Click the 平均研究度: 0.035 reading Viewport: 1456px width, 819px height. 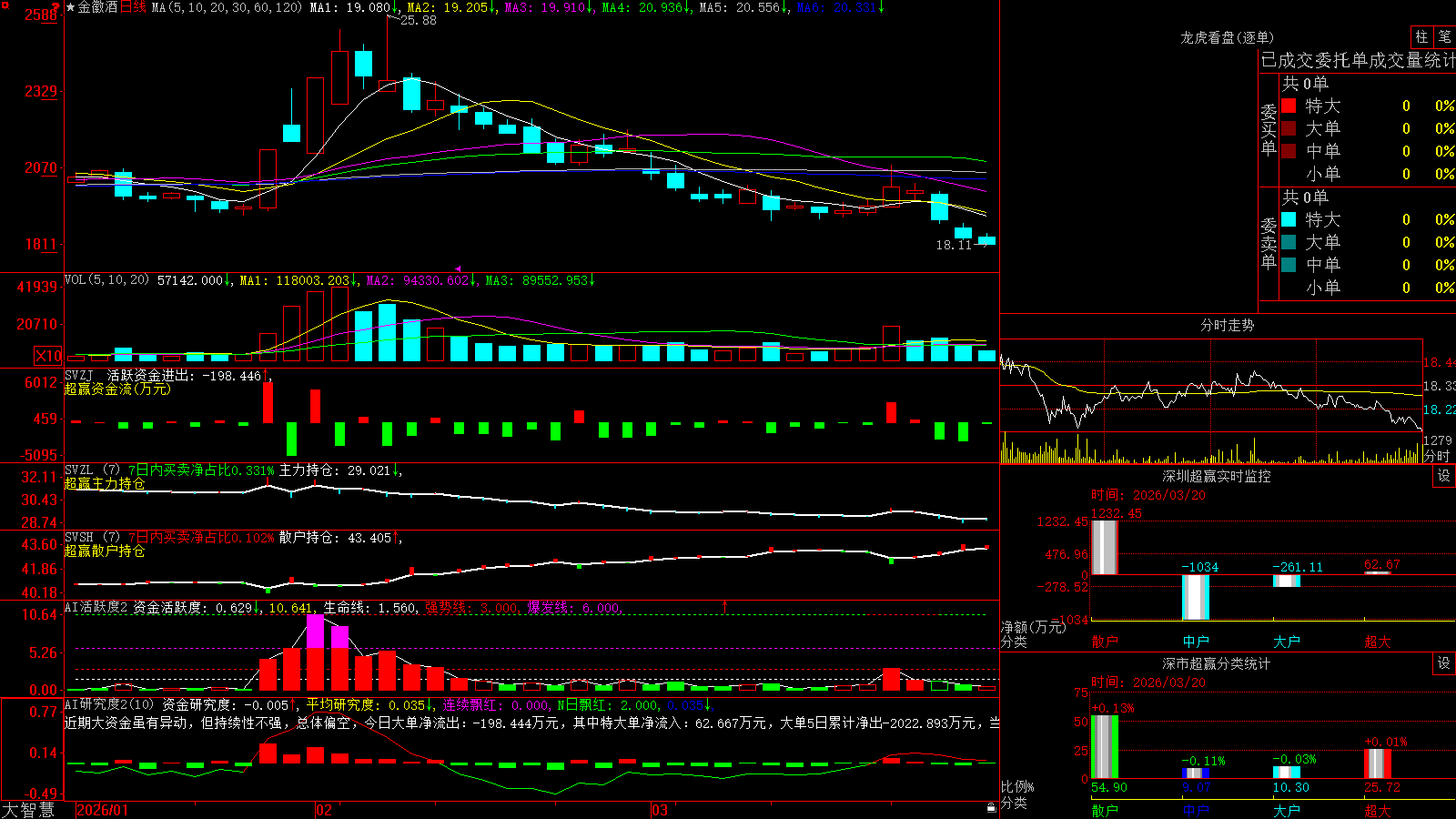(365, 705)
